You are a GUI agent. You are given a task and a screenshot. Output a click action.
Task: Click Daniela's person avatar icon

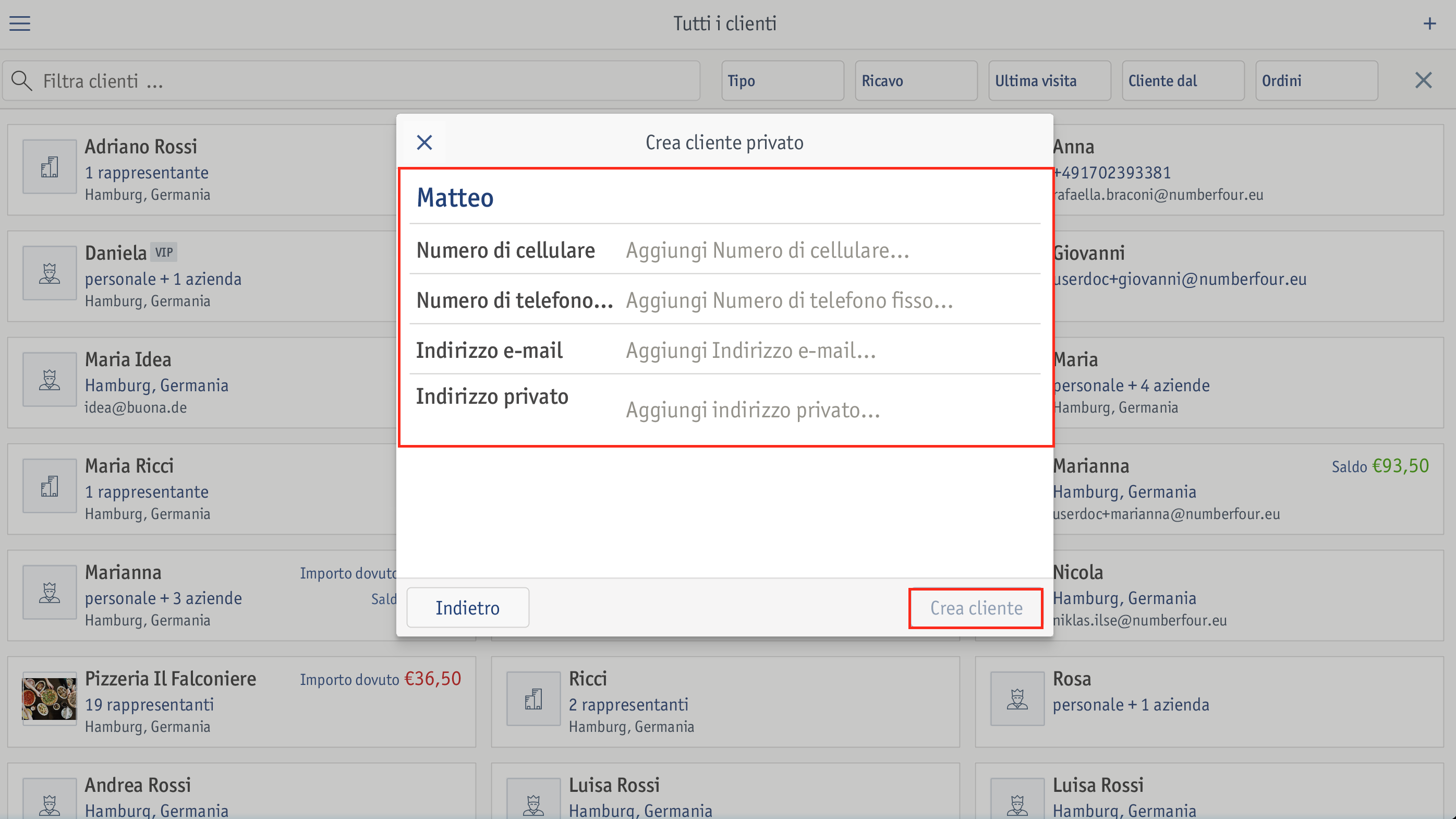point(50,273)
